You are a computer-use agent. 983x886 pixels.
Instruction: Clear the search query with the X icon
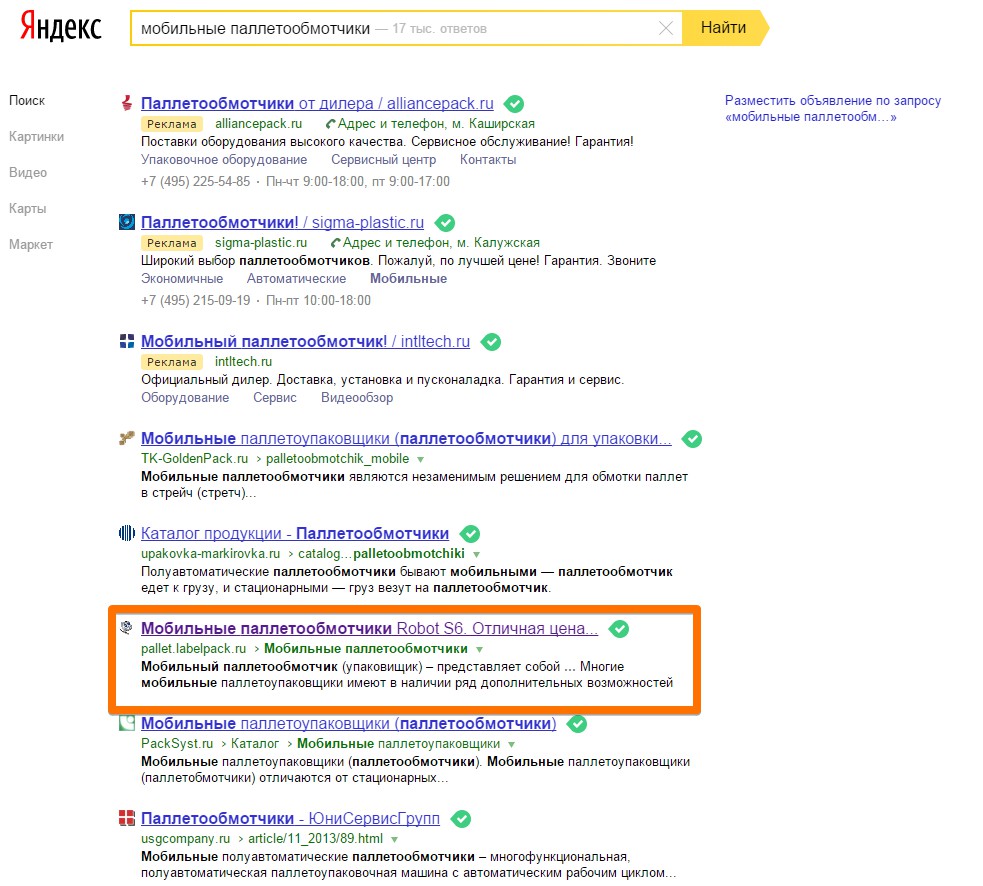(666, 28)
